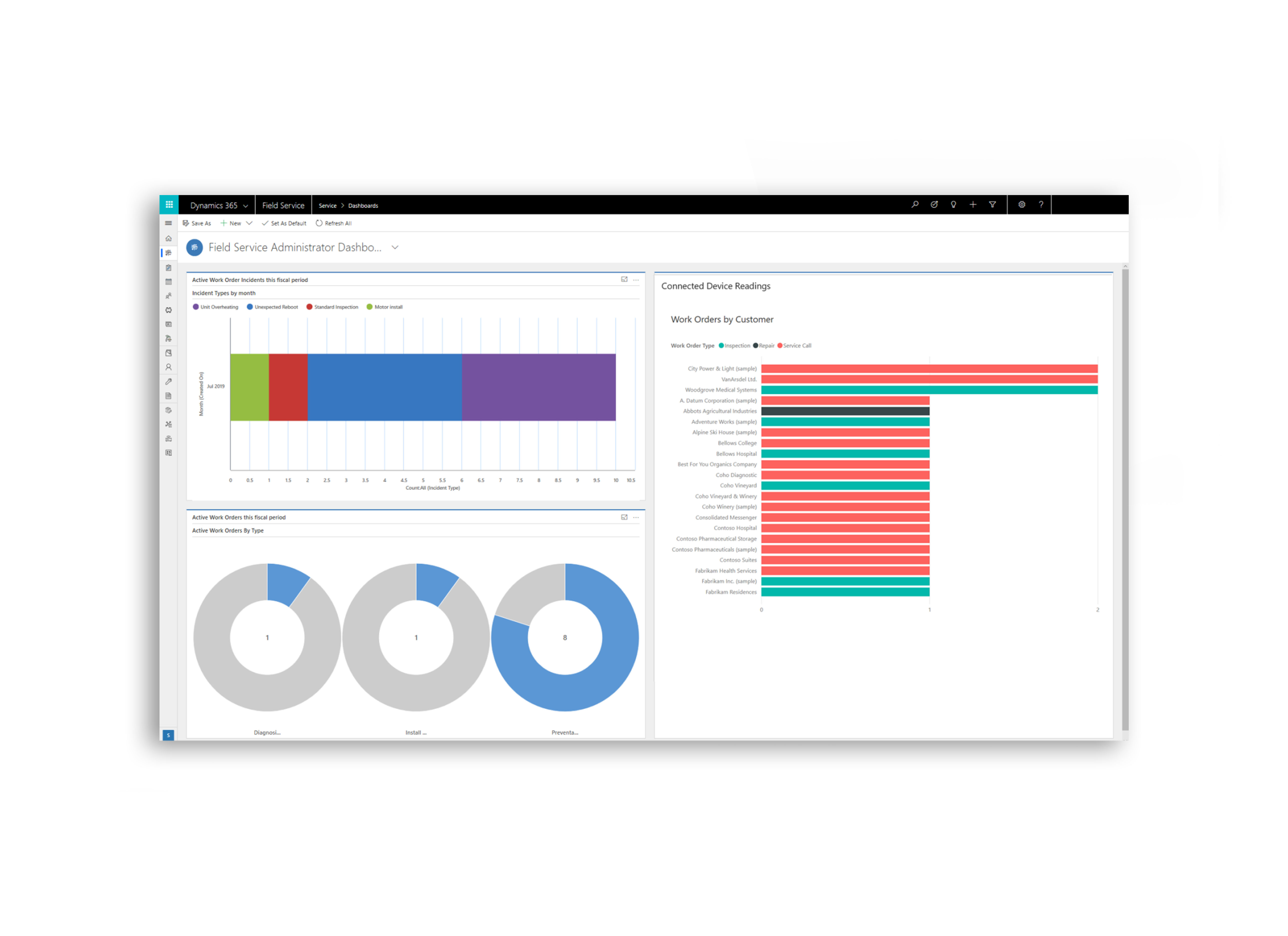Screen dimensions: 1288x936
Task: Toggle the Inspection legend item
Action: pyautogui.click(x=736, y=345)
